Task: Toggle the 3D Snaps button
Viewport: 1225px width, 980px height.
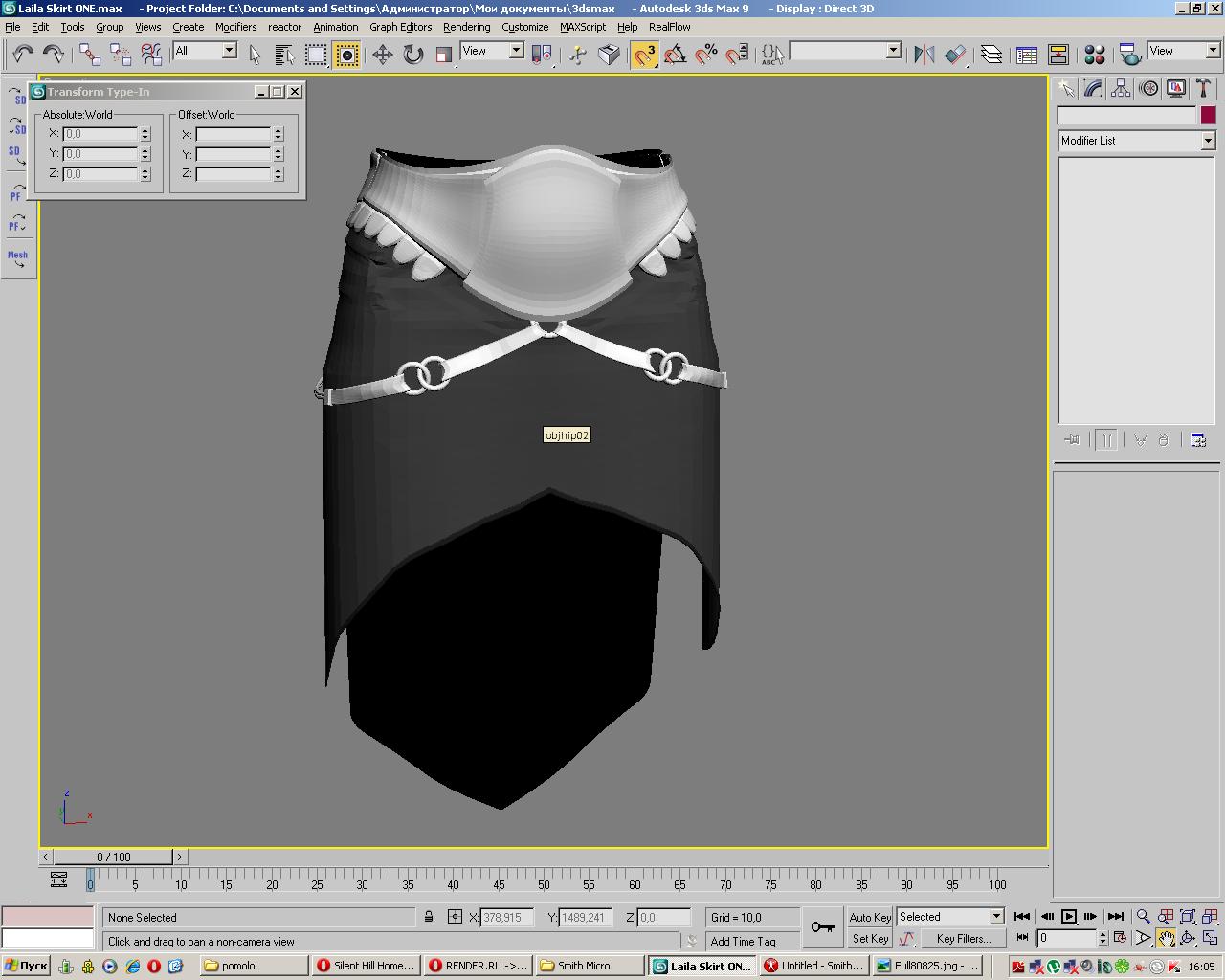Action: (644, 54)
